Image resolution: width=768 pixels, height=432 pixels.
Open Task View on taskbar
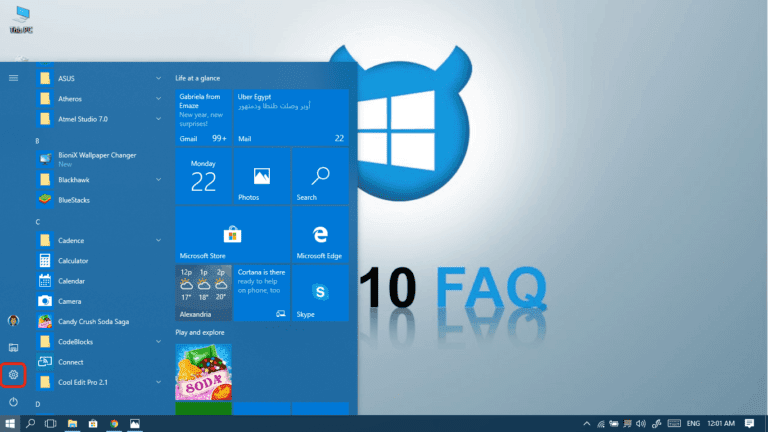(50, 424)
